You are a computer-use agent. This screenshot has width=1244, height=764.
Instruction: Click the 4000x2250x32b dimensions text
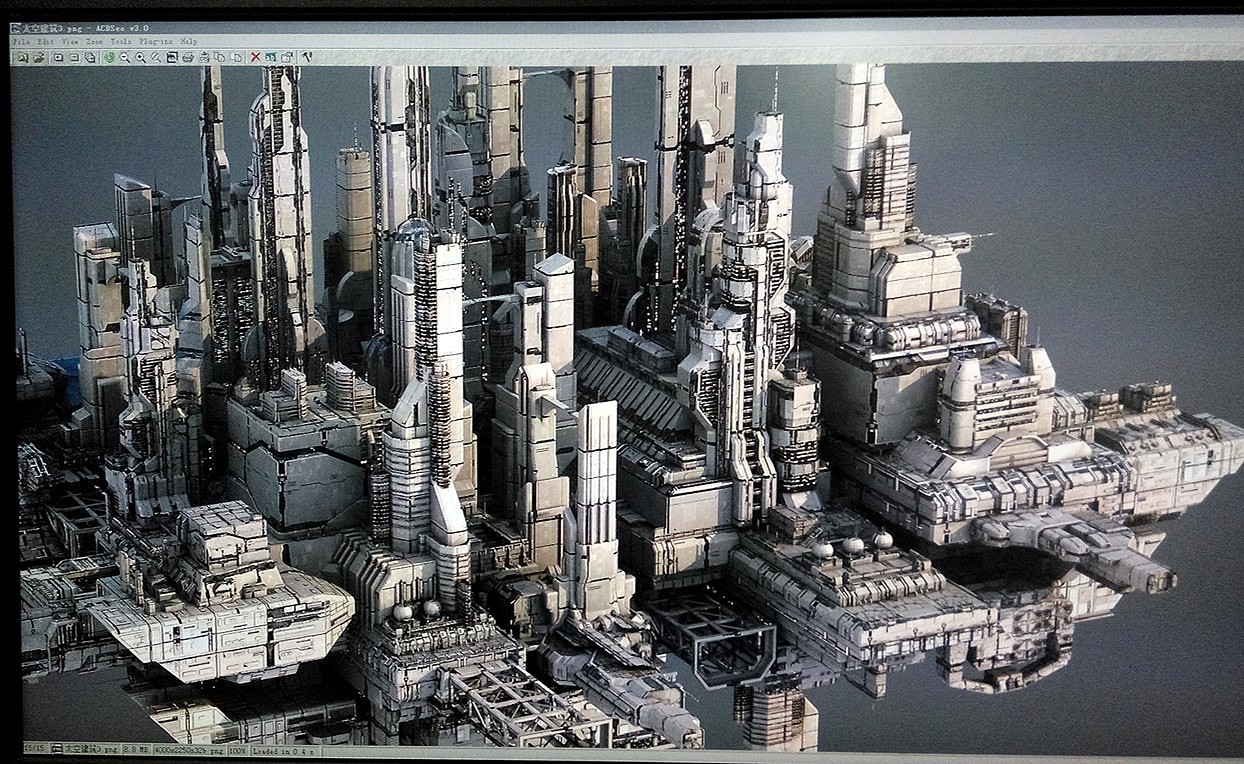point(189,749)
